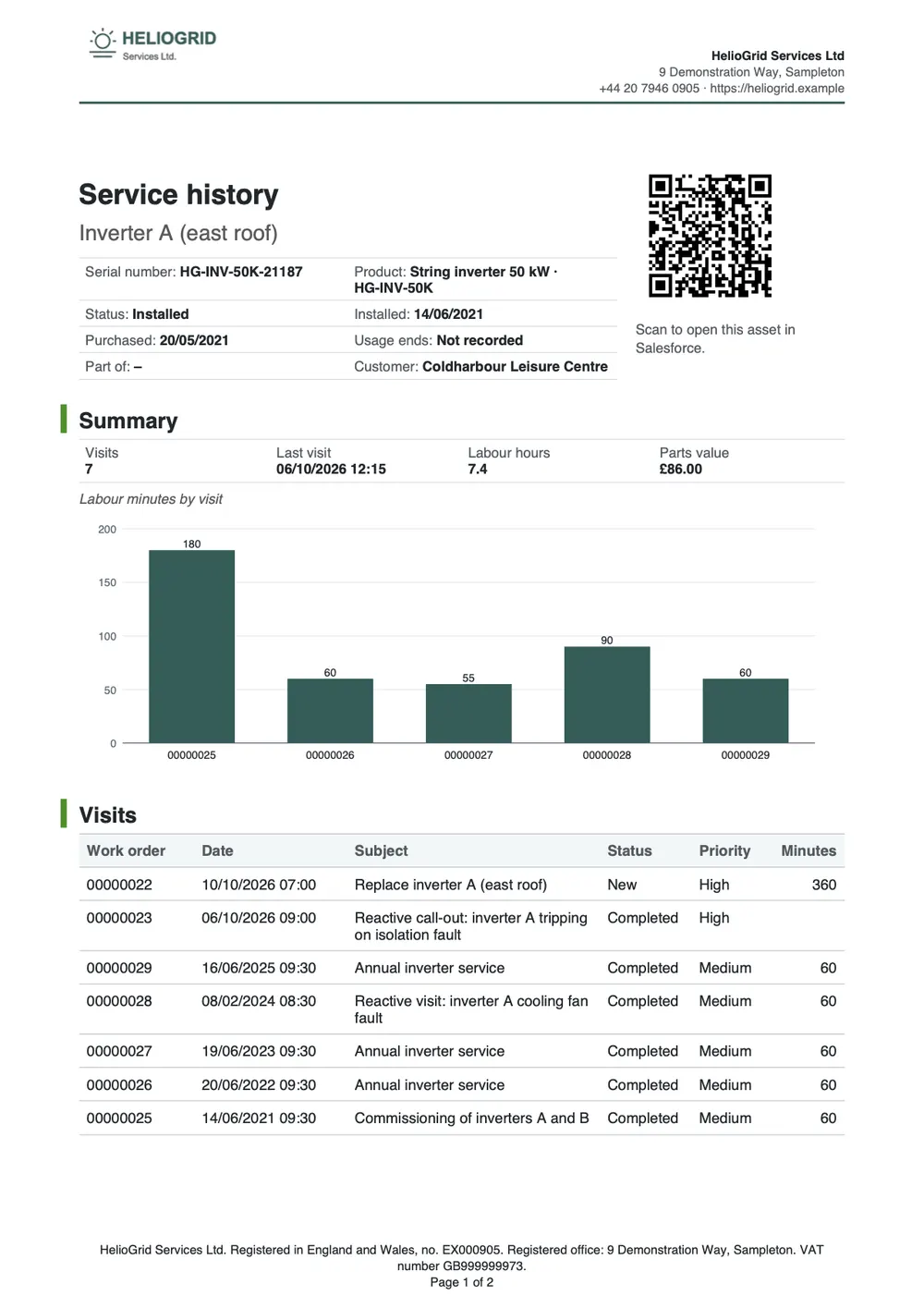Click the 200 label on the chart axis
The height and width of the screenshot is (1308, 924).
(107, 530)
